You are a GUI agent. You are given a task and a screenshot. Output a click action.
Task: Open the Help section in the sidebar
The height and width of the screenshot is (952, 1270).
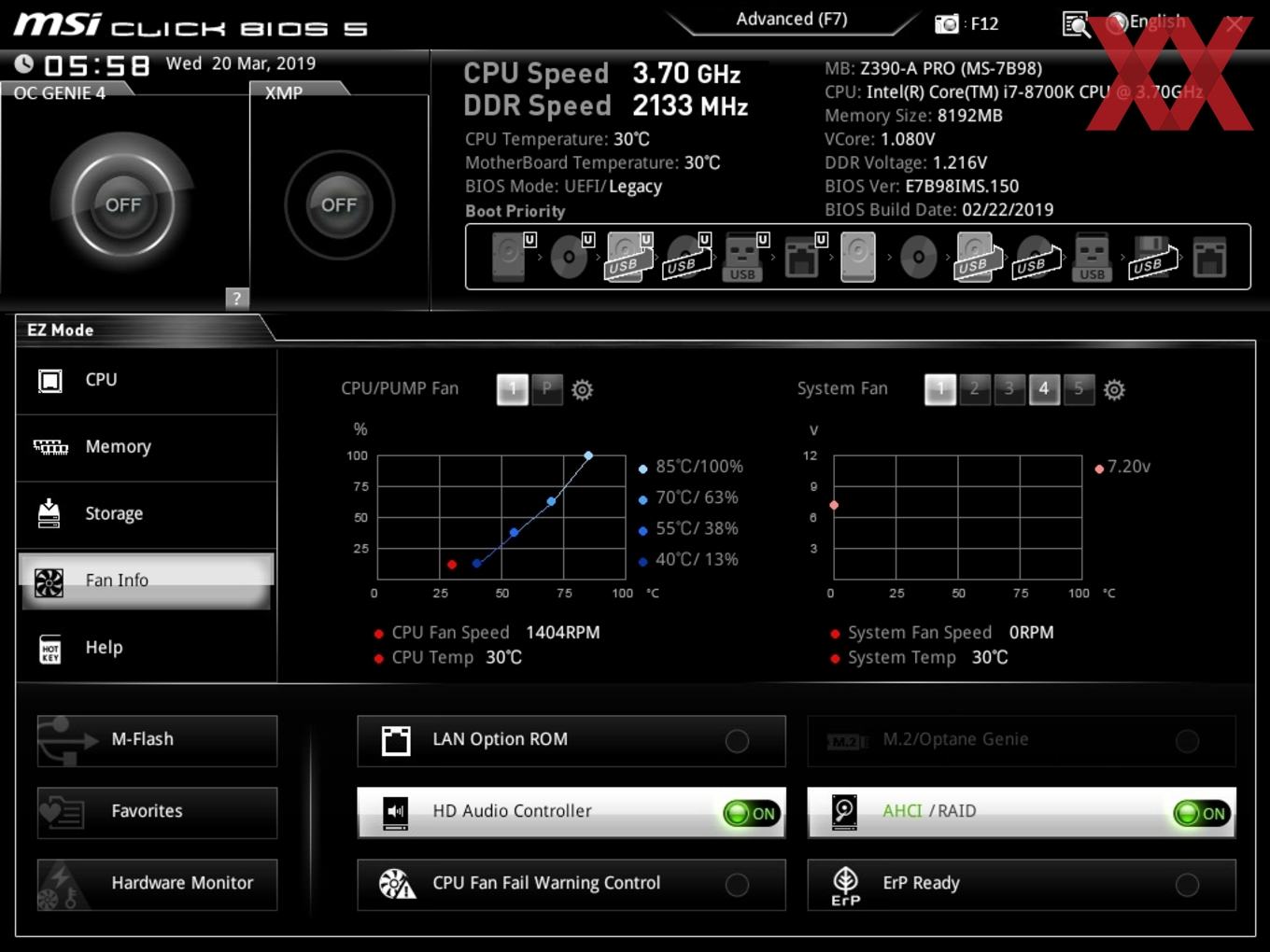(x=147, y=648)
